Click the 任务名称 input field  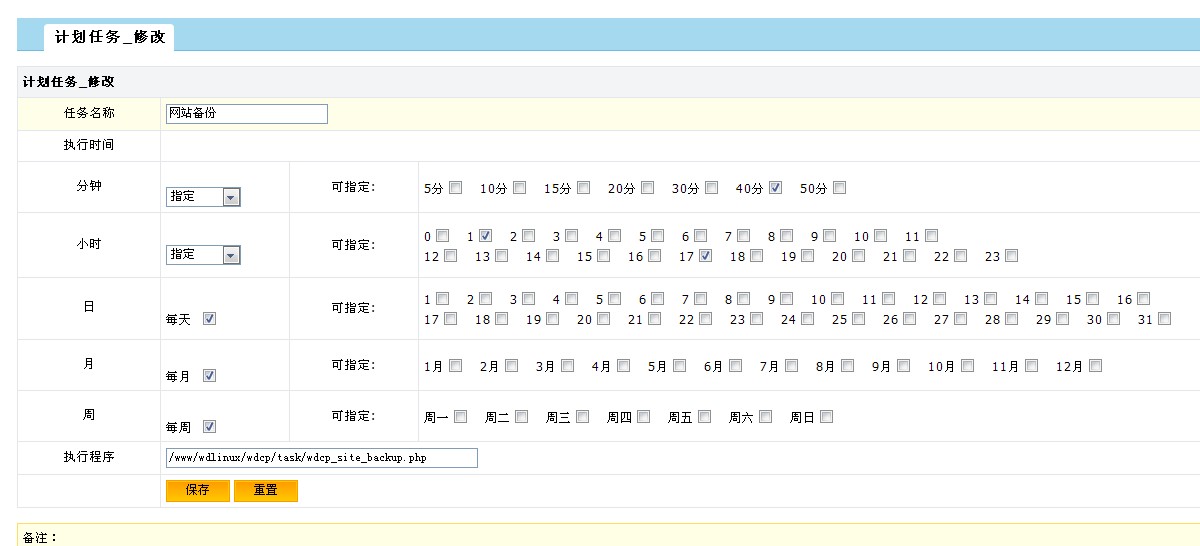point(246,114)
